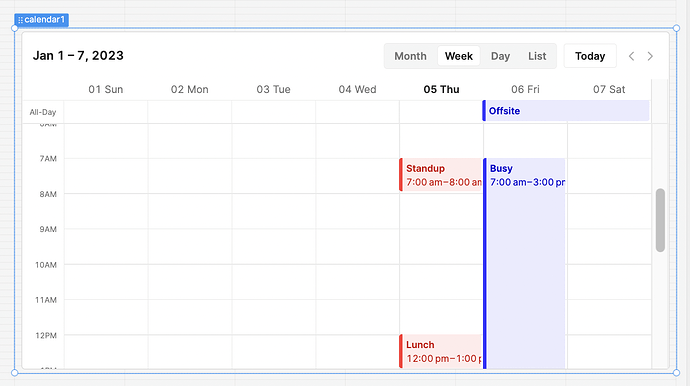Select the Week view tab
The image size is (690, 386).
(459, 56)
